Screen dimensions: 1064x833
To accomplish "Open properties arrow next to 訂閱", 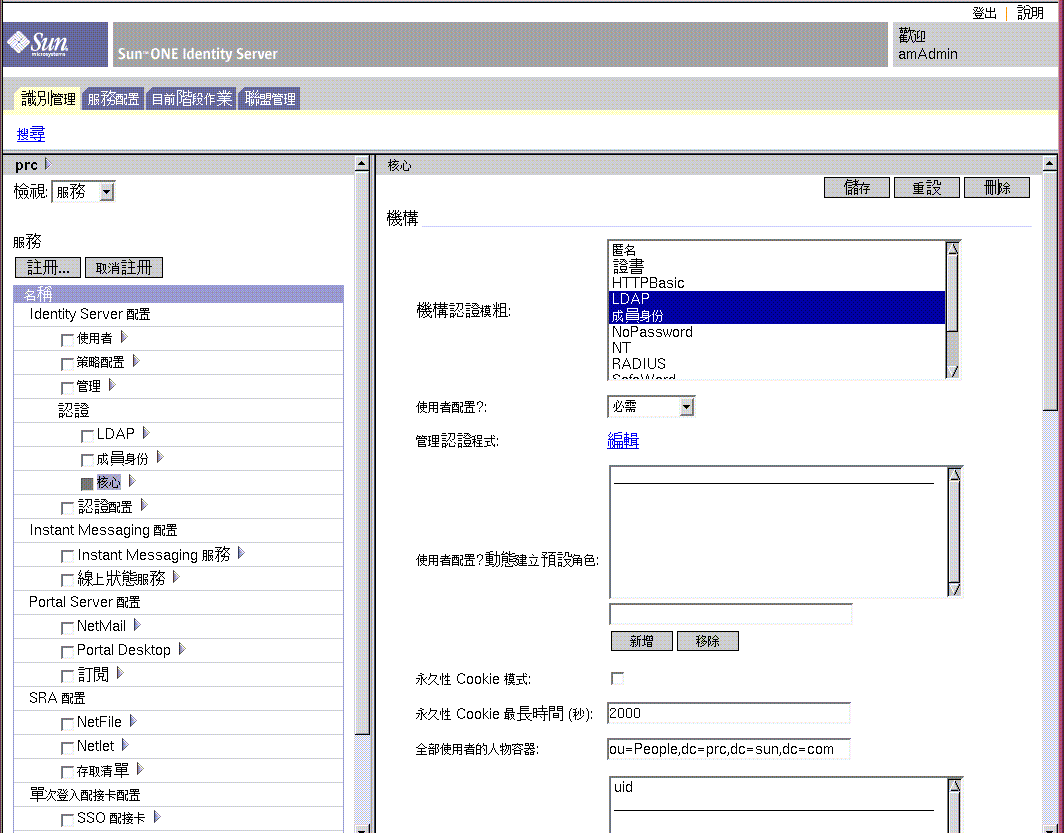I will [120, 673].
